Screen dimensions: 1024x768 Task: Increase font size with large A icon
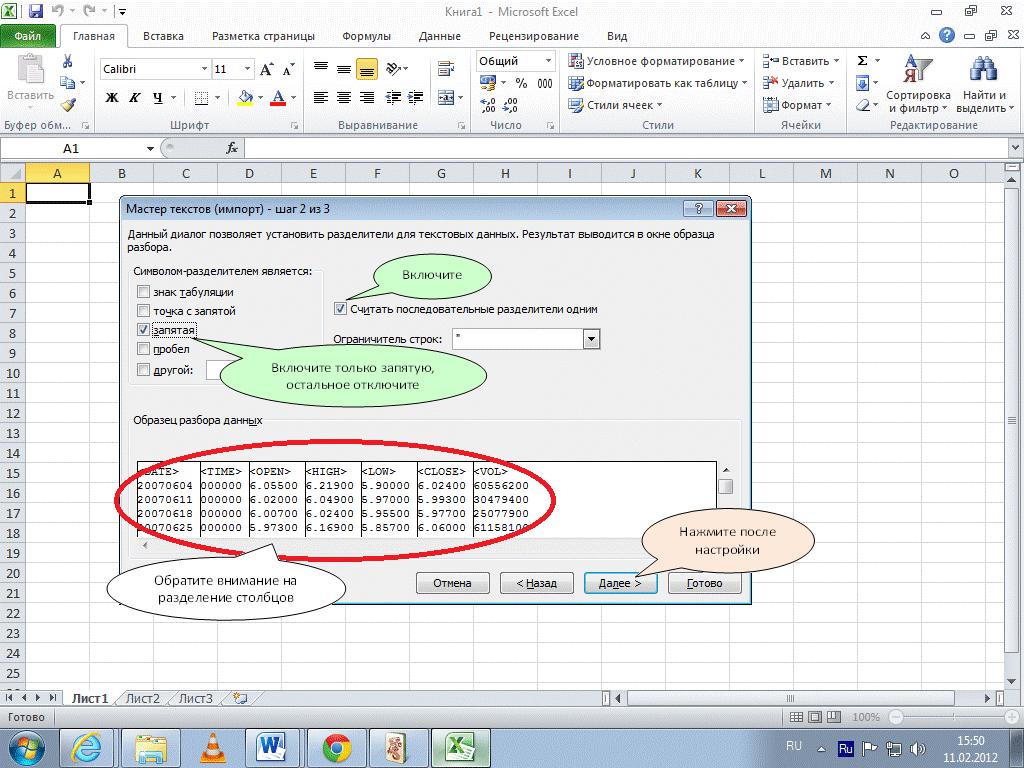(x=266, y=69)
